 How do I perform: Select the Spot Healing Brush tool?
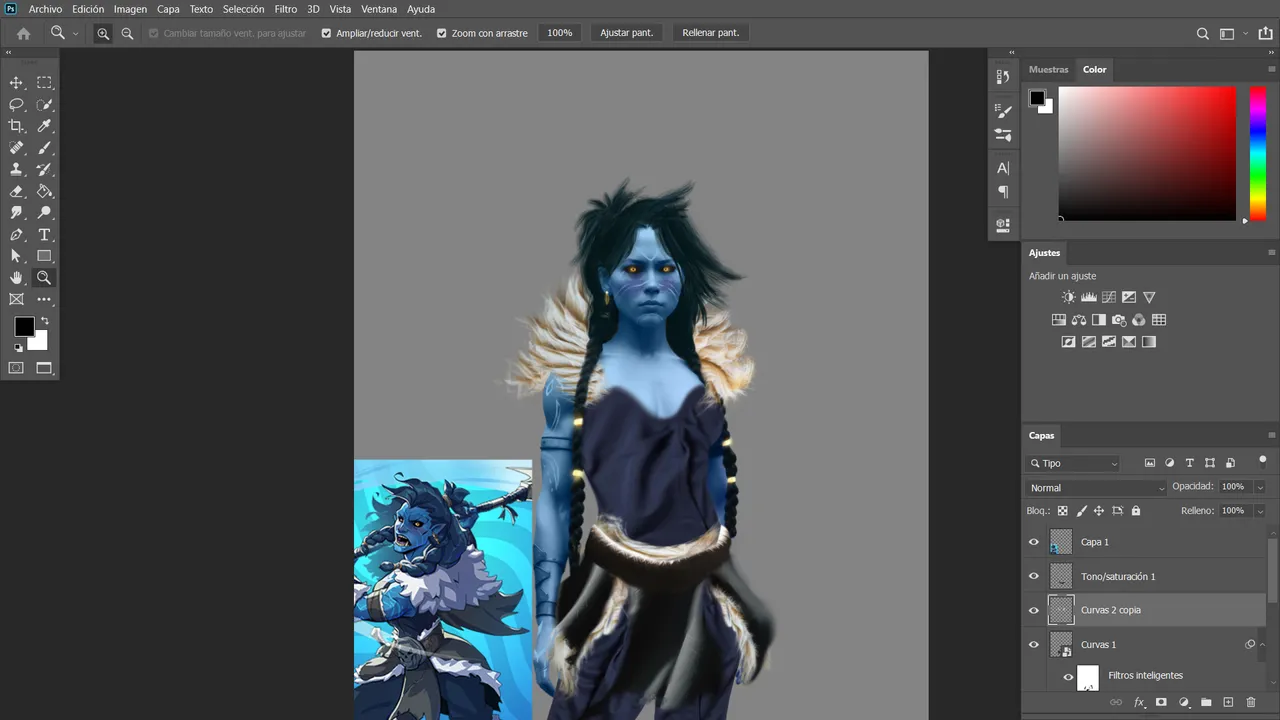pyautogui.click(x=16, y=148)
